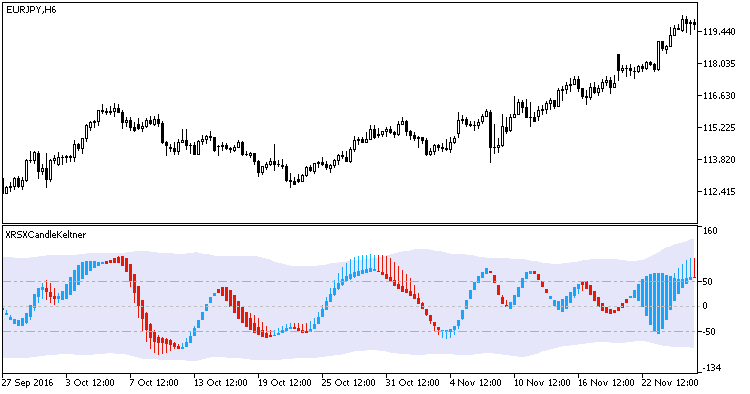The height and width of the screenshot is (394, 750).
Task: Click the 19 Oct 12:00 time label
Action: pyautogui.click(x=285, y=383)
